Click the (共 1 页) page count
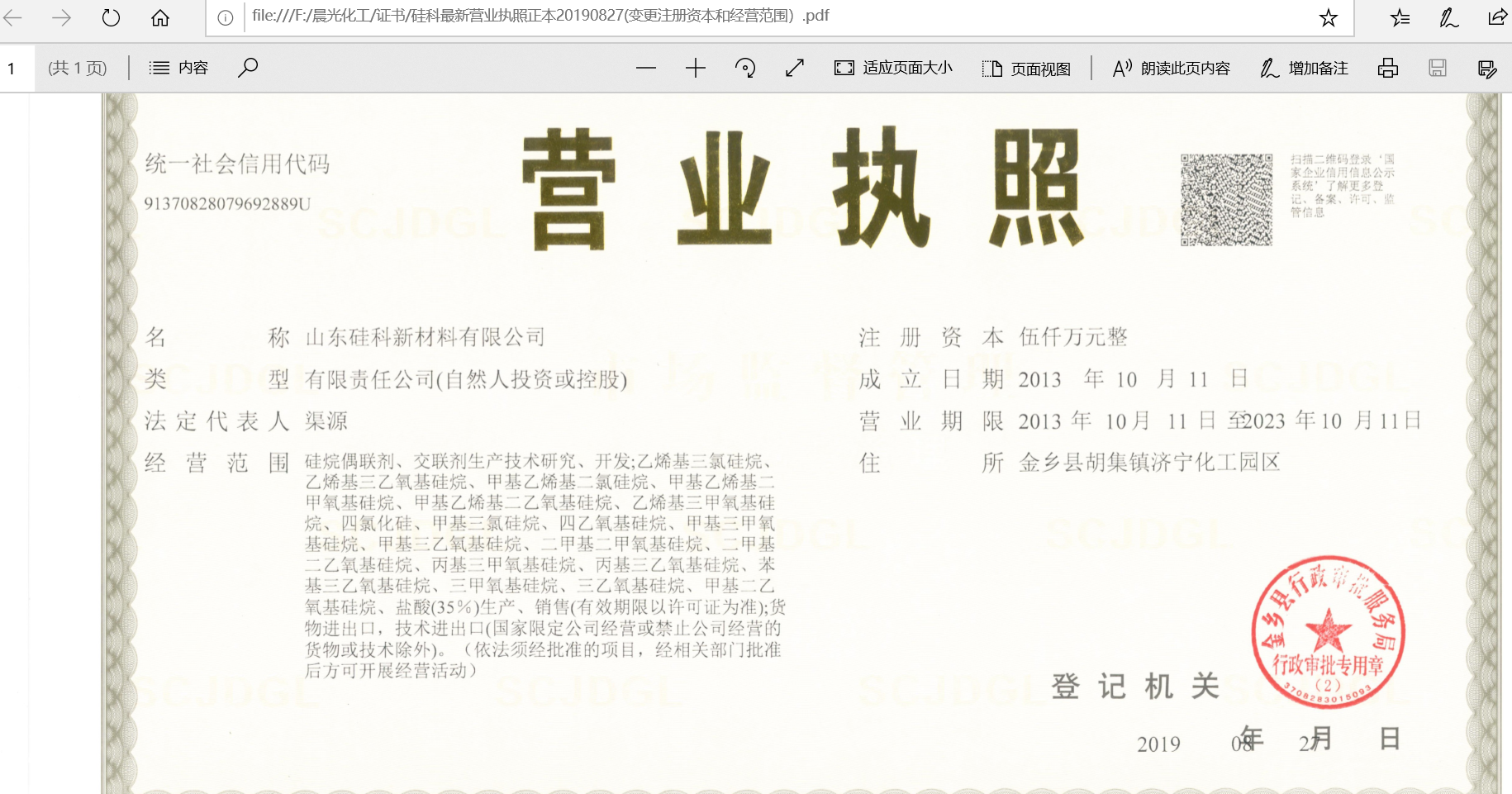The width and height of the screenshot is (1512, 794). (78, 68)
